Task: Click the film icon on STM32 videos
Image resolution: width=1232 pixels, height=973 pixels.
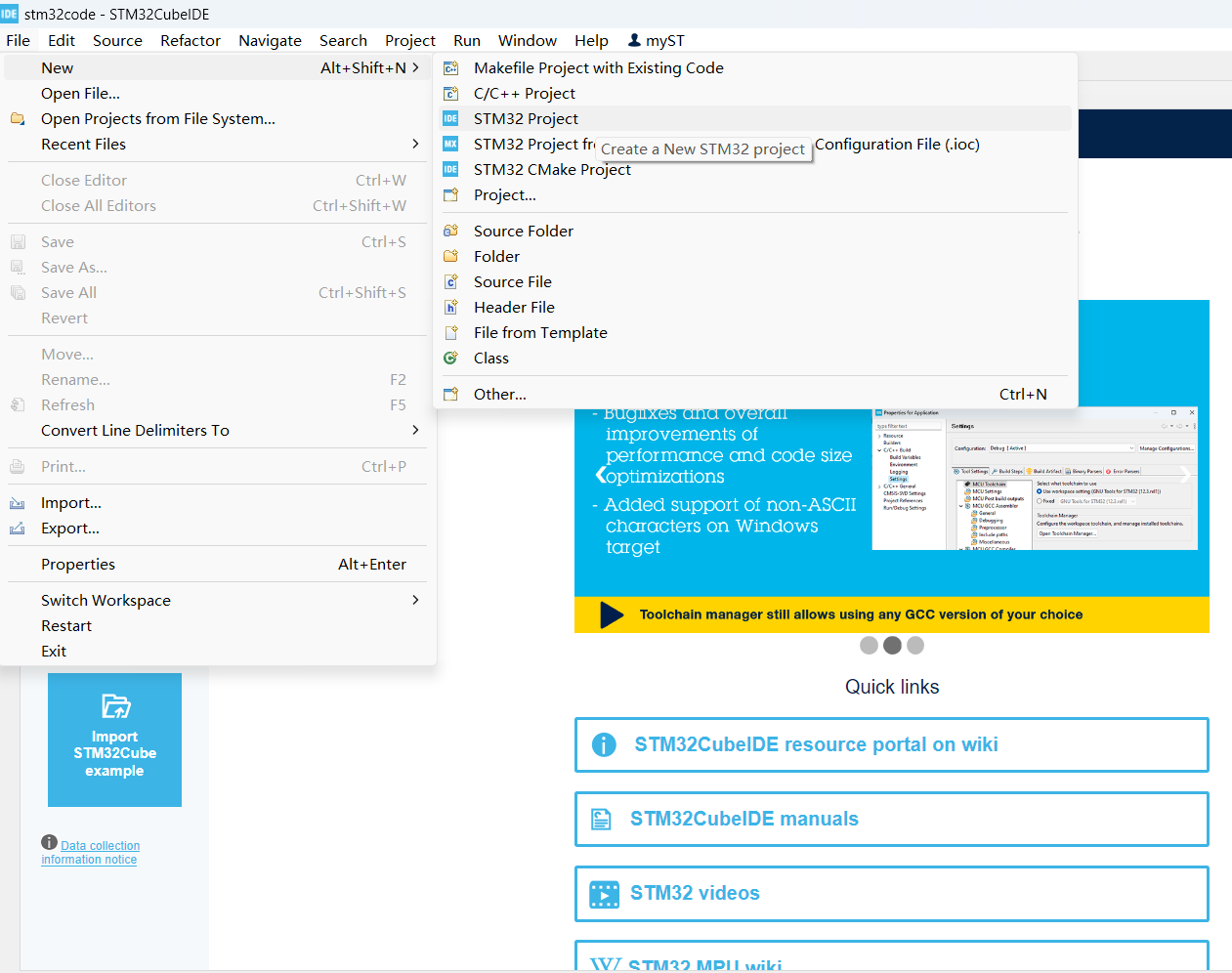Action: (x=604, y=894)
